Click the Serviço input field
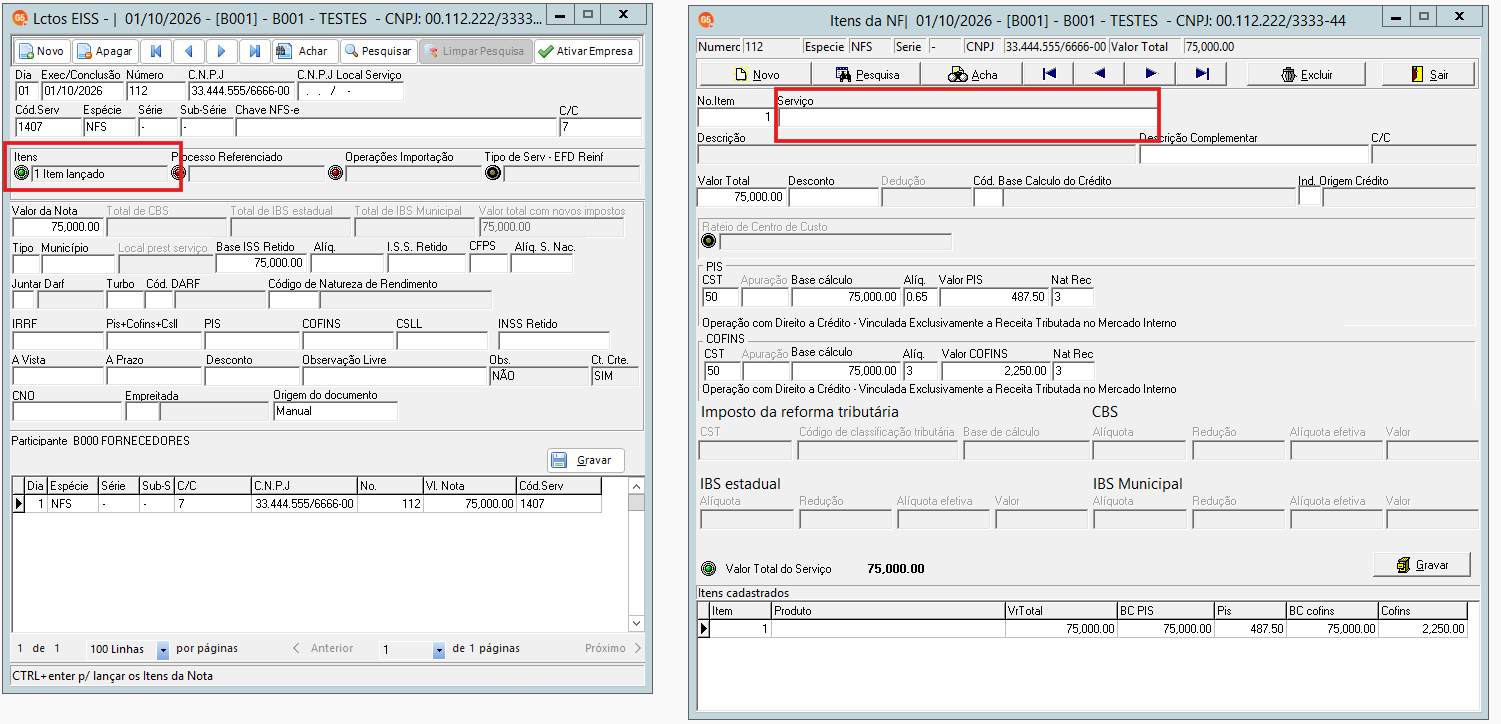This screenshot has width=1501, height=724. pos(967,117)
